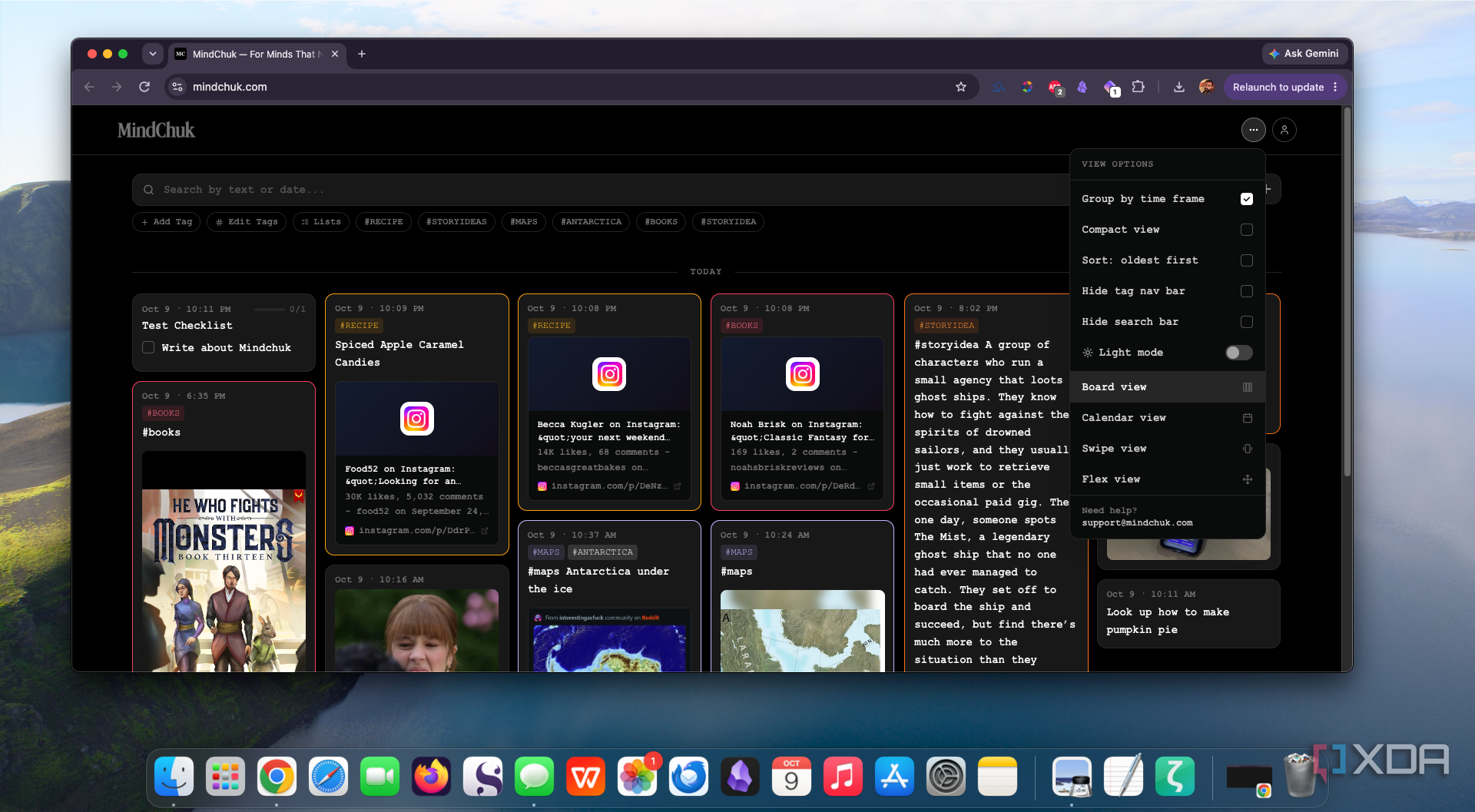
Task: Open external link icon on Noah Brisk card
Action: [x=871, y=486]
